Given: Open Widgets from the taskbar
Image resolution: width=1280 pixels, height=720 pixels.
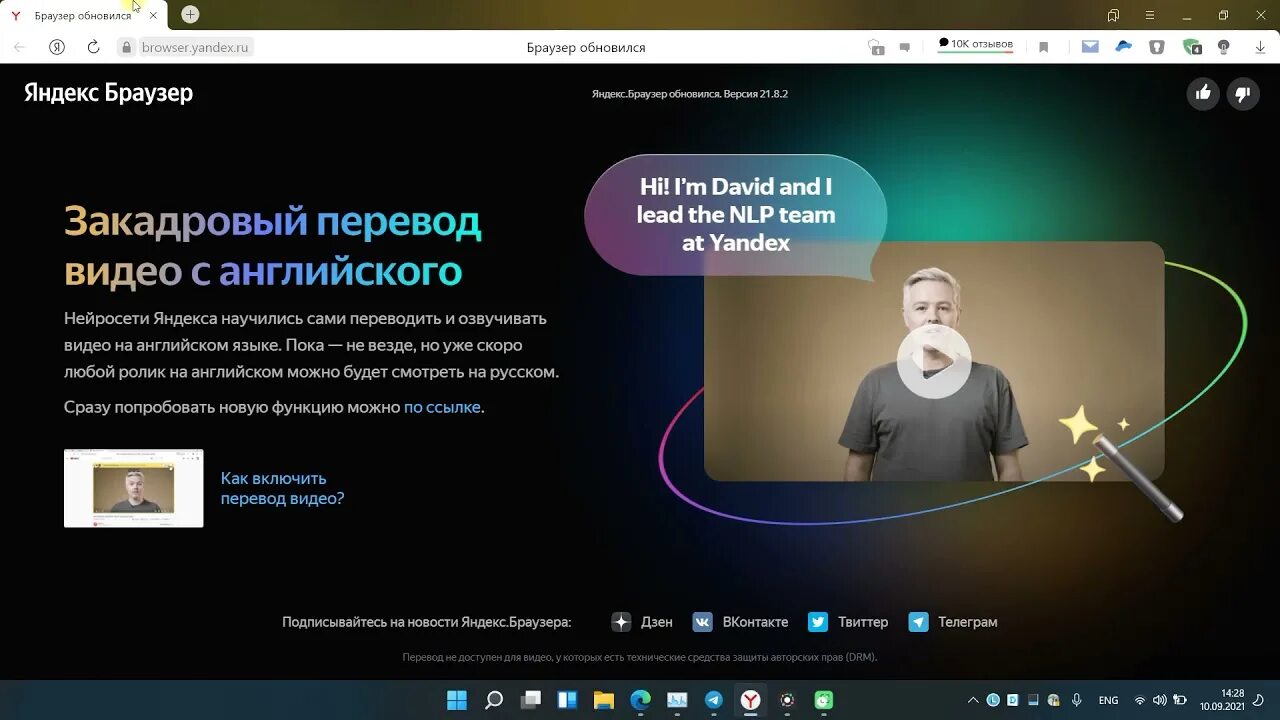Looking at the screenshot, I should [x=567, y=700].
